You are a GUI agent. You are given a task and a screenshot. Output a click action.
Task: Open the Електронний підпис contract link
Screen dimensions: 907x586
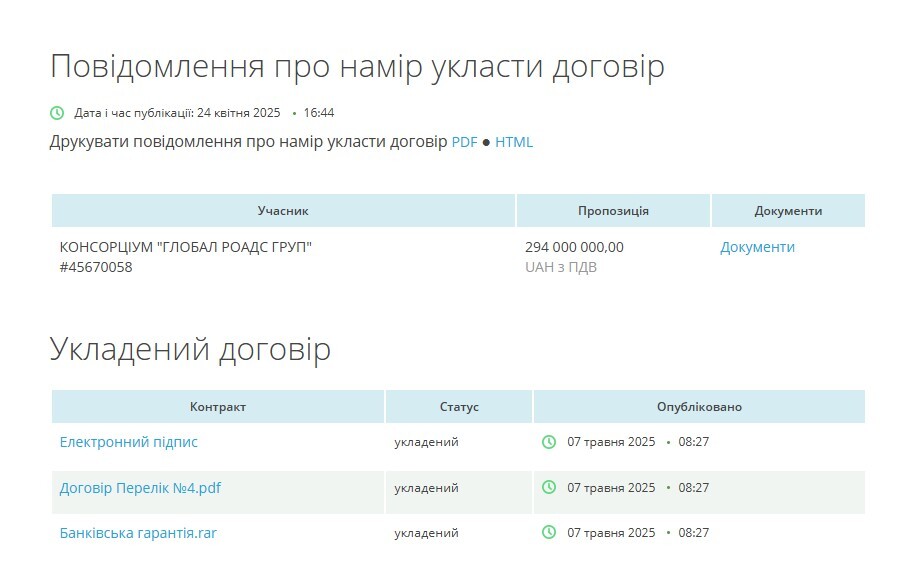point(128,442)
